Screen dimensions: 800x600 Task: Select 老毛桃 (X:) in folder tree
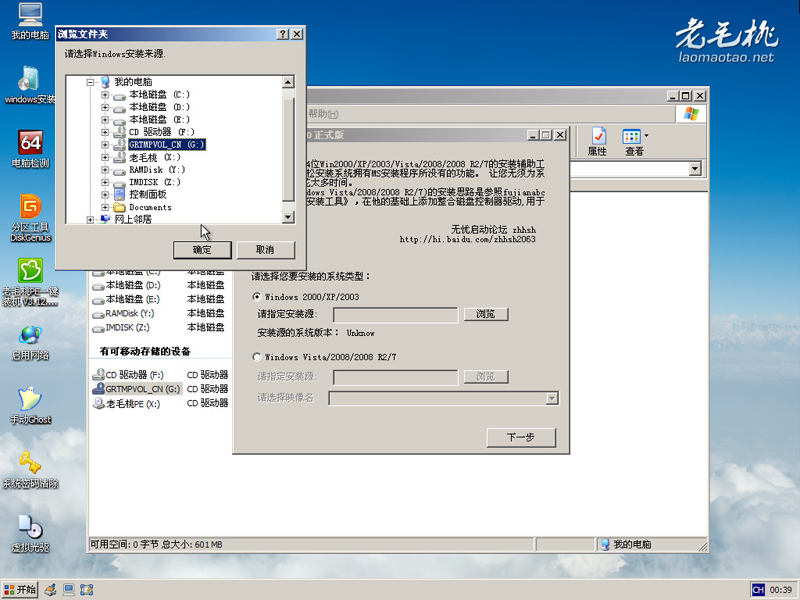pyautogui.click(x=154, y=157)
